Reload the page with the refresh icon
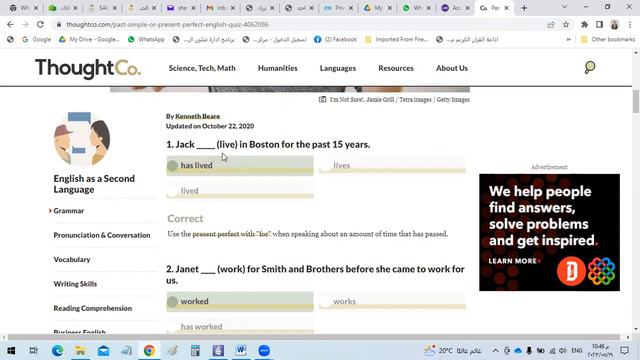This screenshot has width=640, height=360. tap(40, 24)
